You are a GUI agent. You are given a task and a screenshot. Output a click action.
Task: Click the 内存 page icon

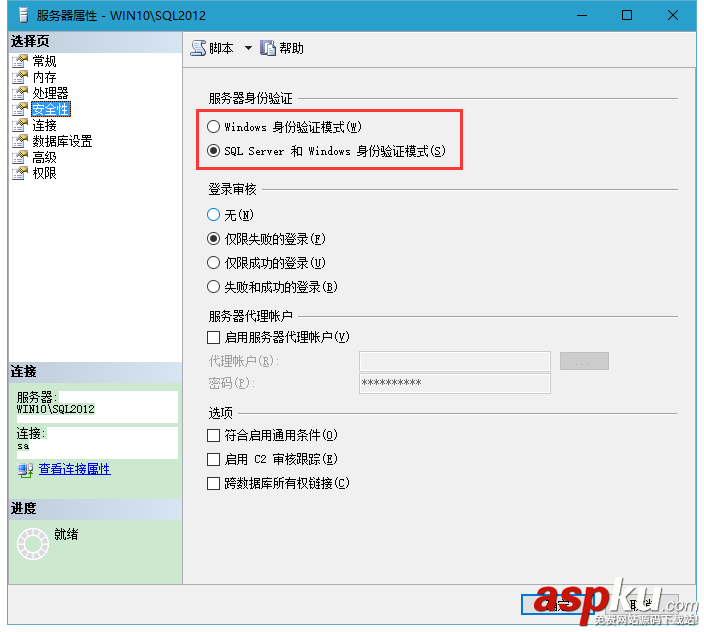pyautogui.click(x=20, y=77)
